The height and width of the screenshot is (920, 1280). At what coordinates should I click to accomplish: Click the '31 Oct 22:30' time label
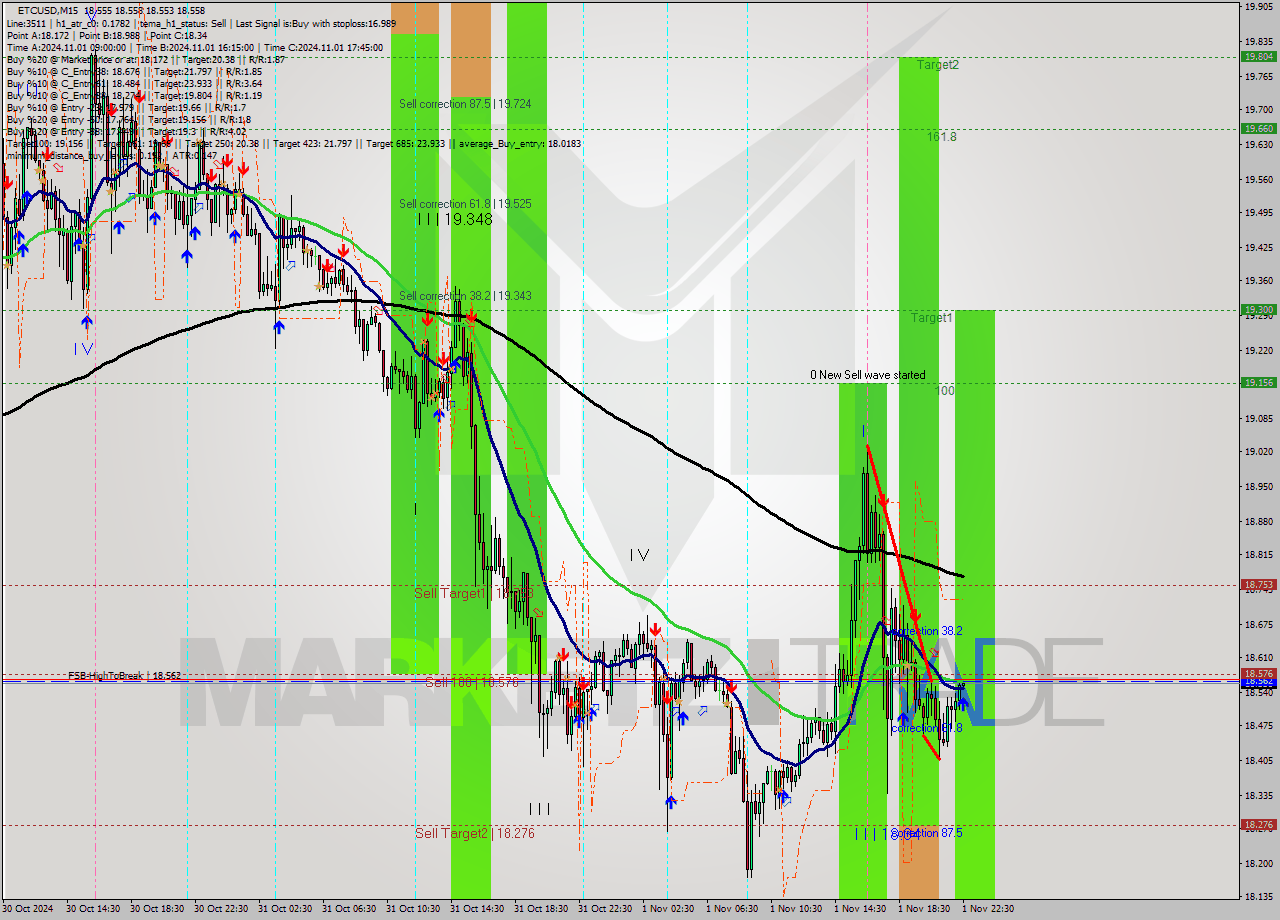pos(605,909)
